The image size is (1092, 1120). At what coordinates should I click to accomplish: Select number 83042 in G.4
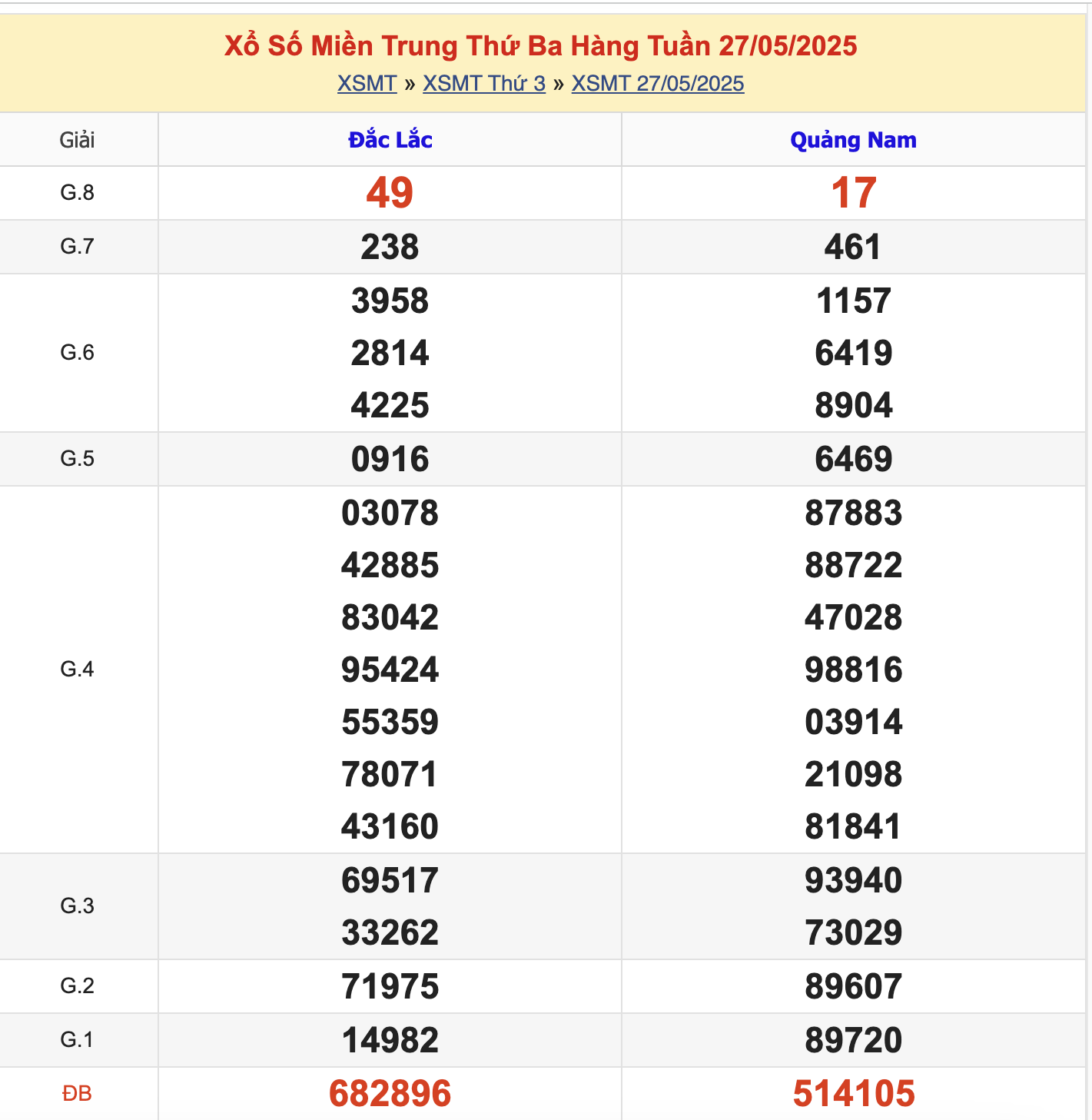(390, 617)
